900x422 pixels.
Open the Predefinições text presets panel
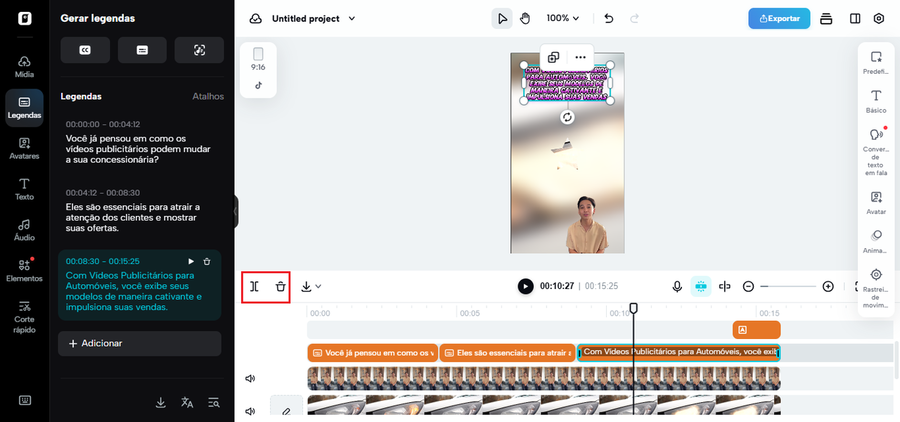pos(876,62)
